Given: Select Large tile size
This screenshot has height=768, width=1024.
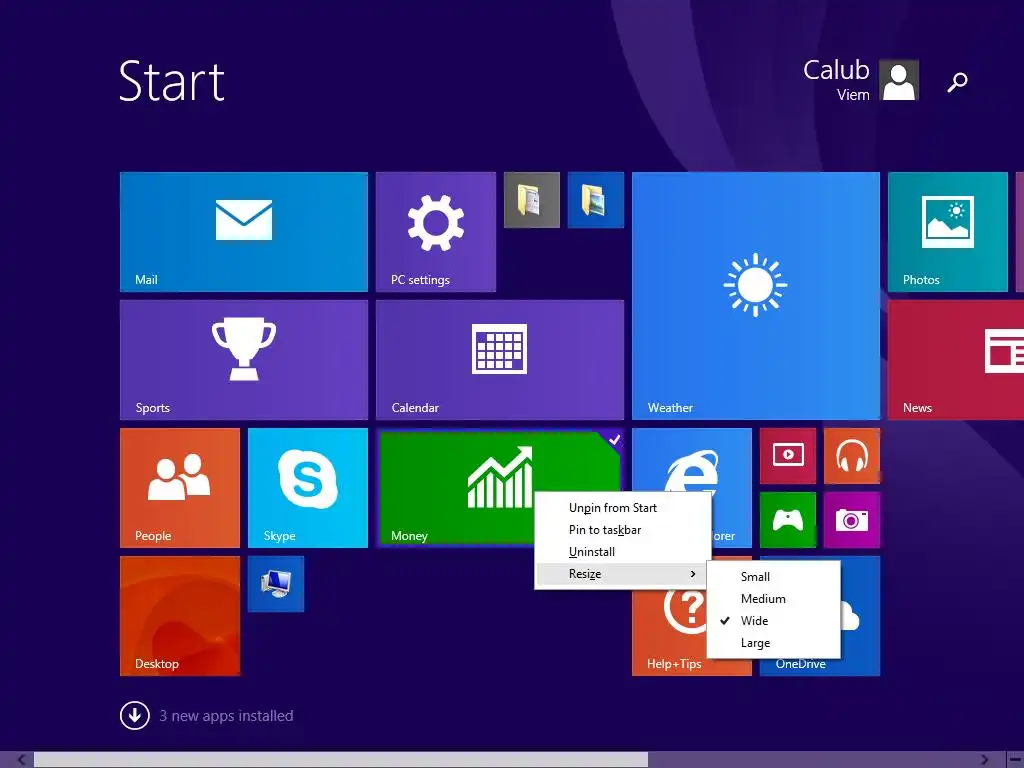Looking at the screenshot, I should [773, 643].
